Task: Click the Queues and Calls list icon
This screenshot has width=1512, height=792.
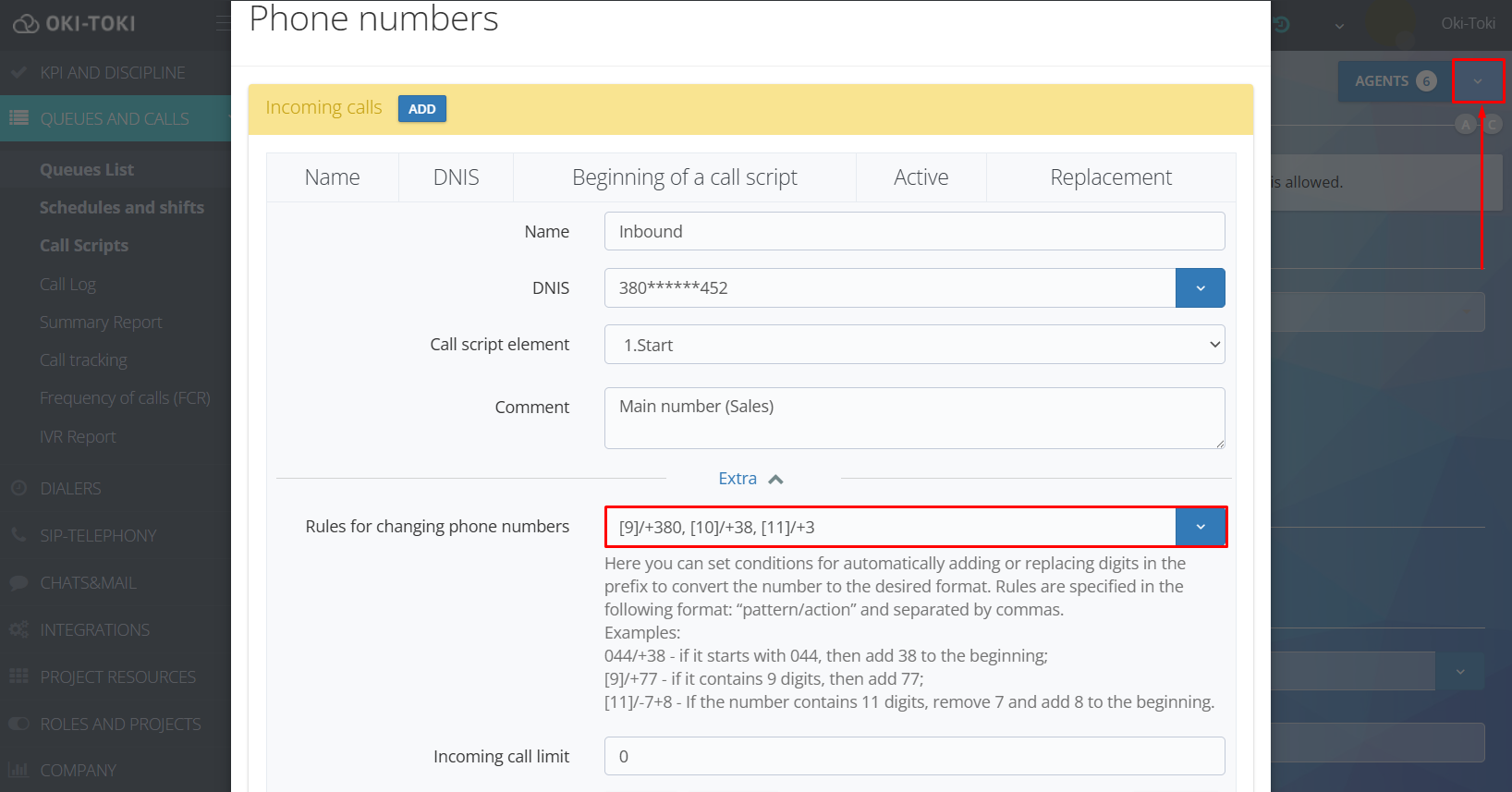Action: (18, 118)
